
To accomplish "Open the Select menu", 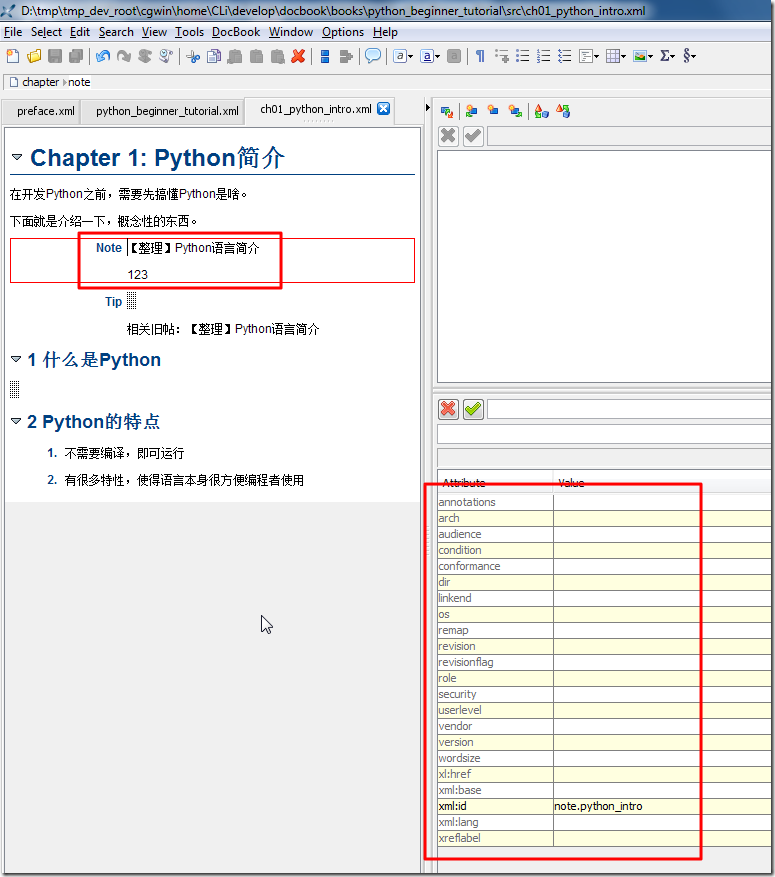I will pyautogui.click(x=46, y=32).
